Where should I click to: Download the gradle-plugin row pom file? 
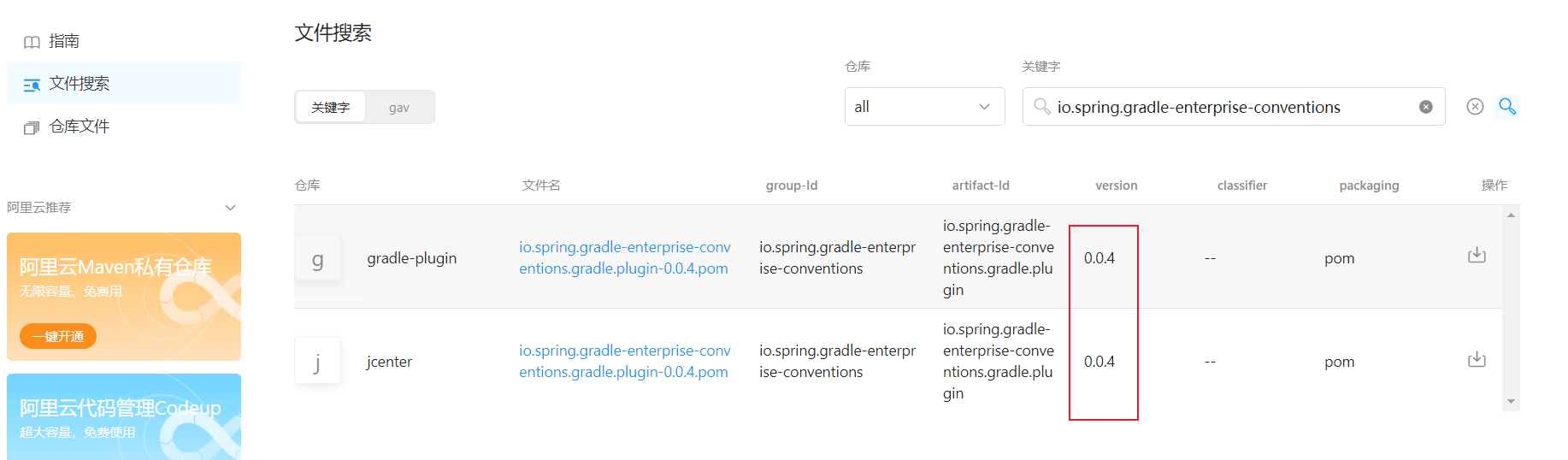point(1477,256)
